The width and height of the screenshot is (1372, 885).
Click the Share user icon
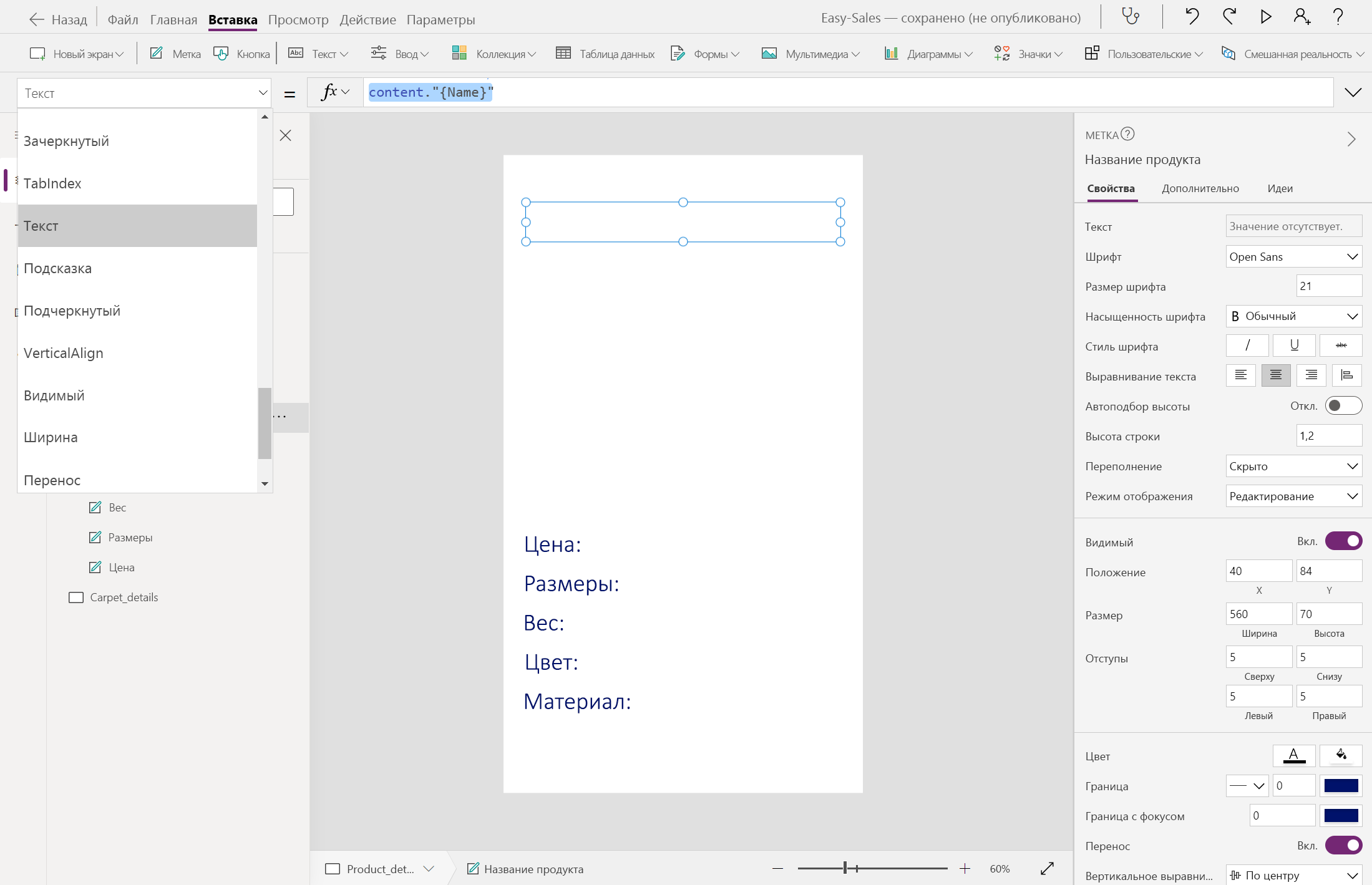1301,16
